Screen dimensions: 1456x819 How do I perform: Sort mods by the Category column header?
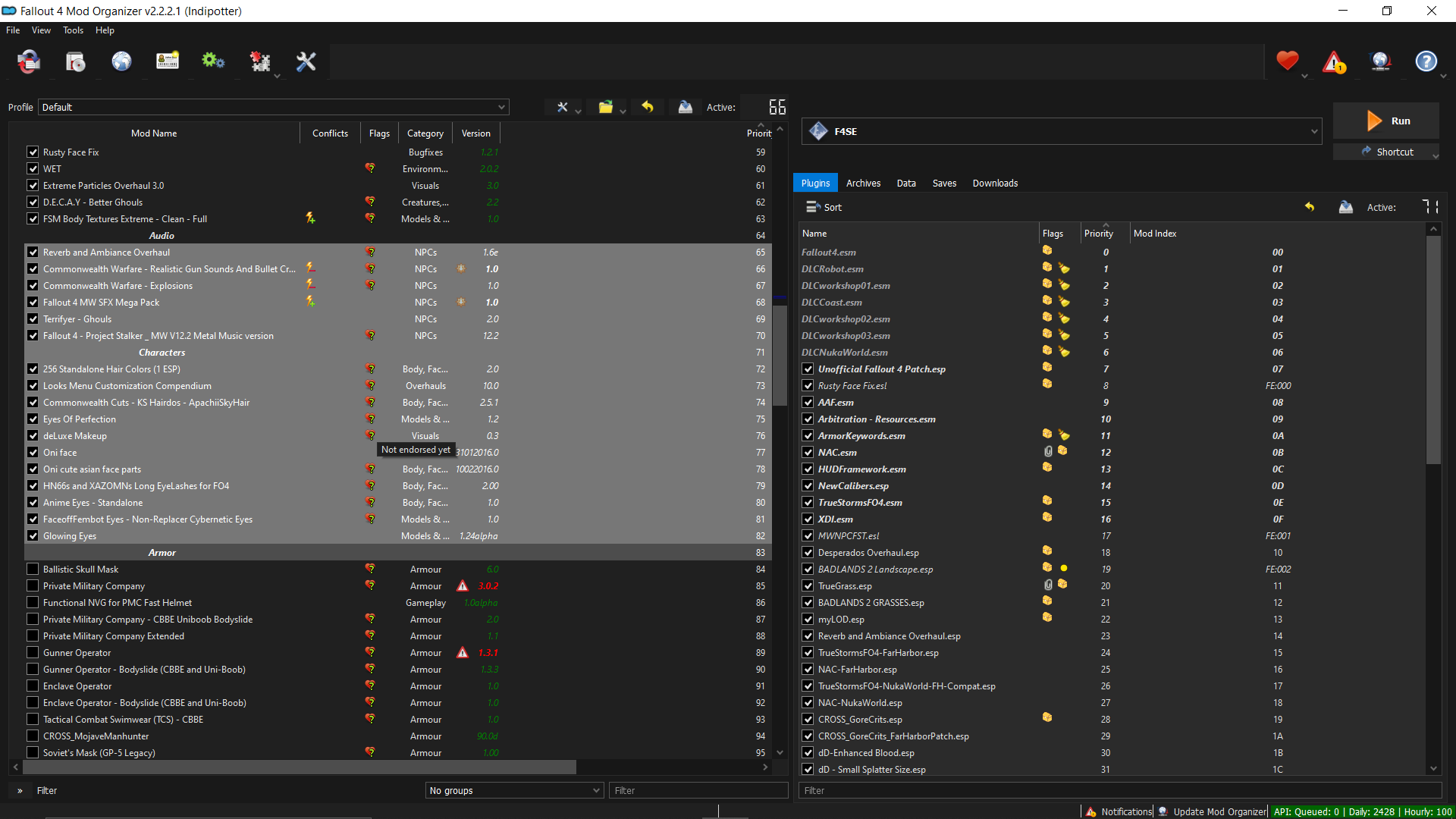[x=425, y=133]
